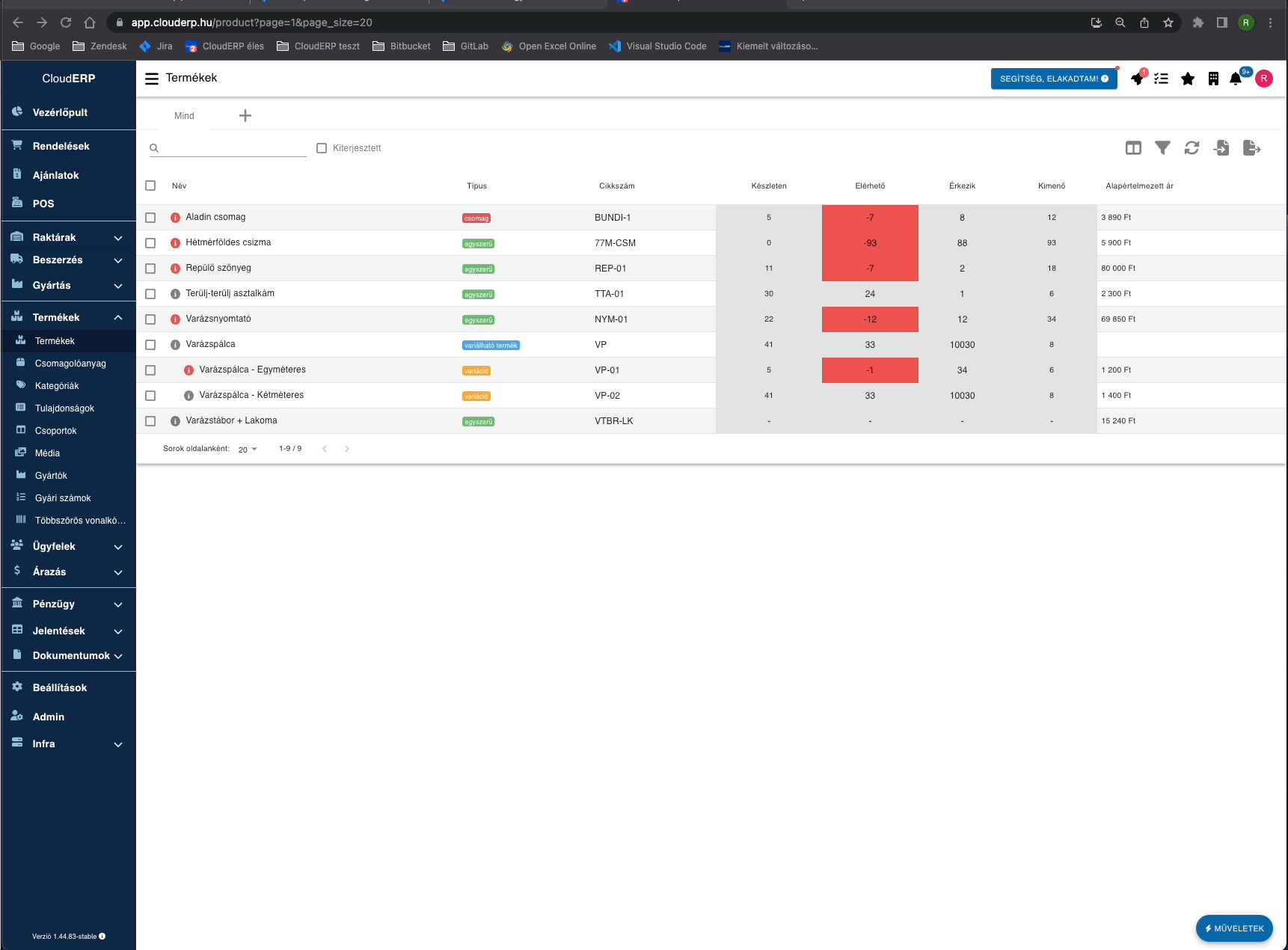
Task: Open the filter funnel icon
Action: point(1162,148)
